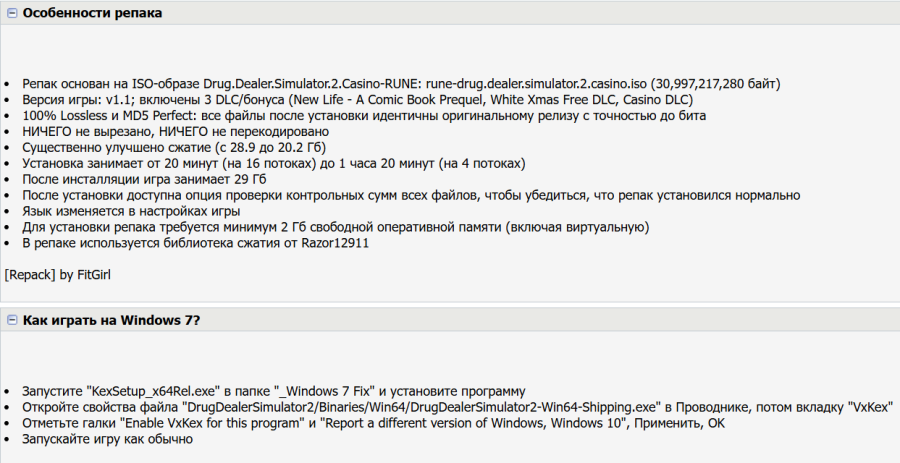Click the Razor12911 compression library line
Screen dimensions: 900x463
196,243
